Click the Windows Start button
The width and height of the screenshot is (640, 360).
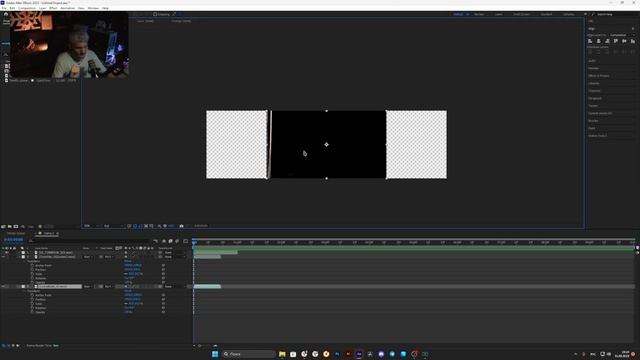click(215, 354)
